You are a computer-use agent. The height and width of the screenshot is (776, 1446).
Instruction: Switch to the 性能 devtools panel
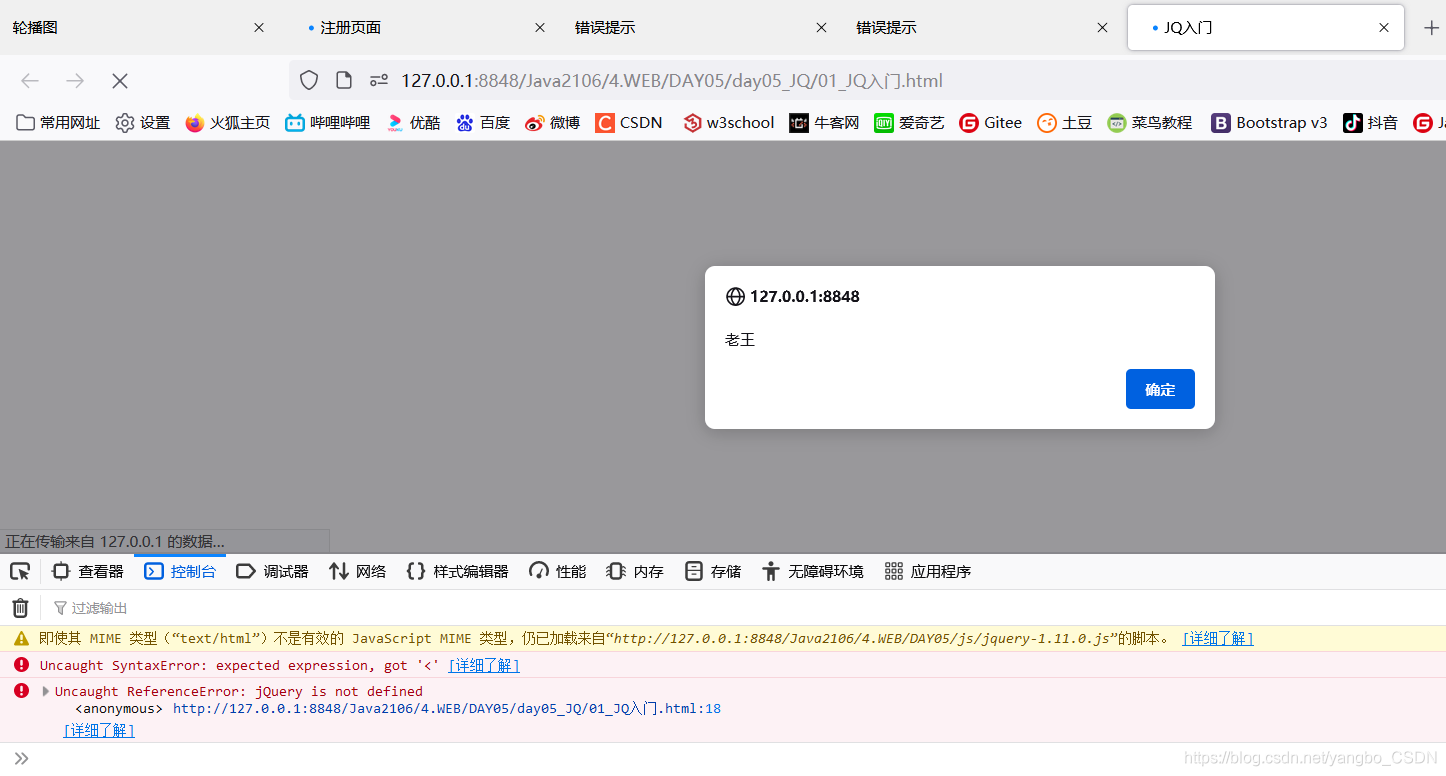pyautogui.click(x=557, y=572)
